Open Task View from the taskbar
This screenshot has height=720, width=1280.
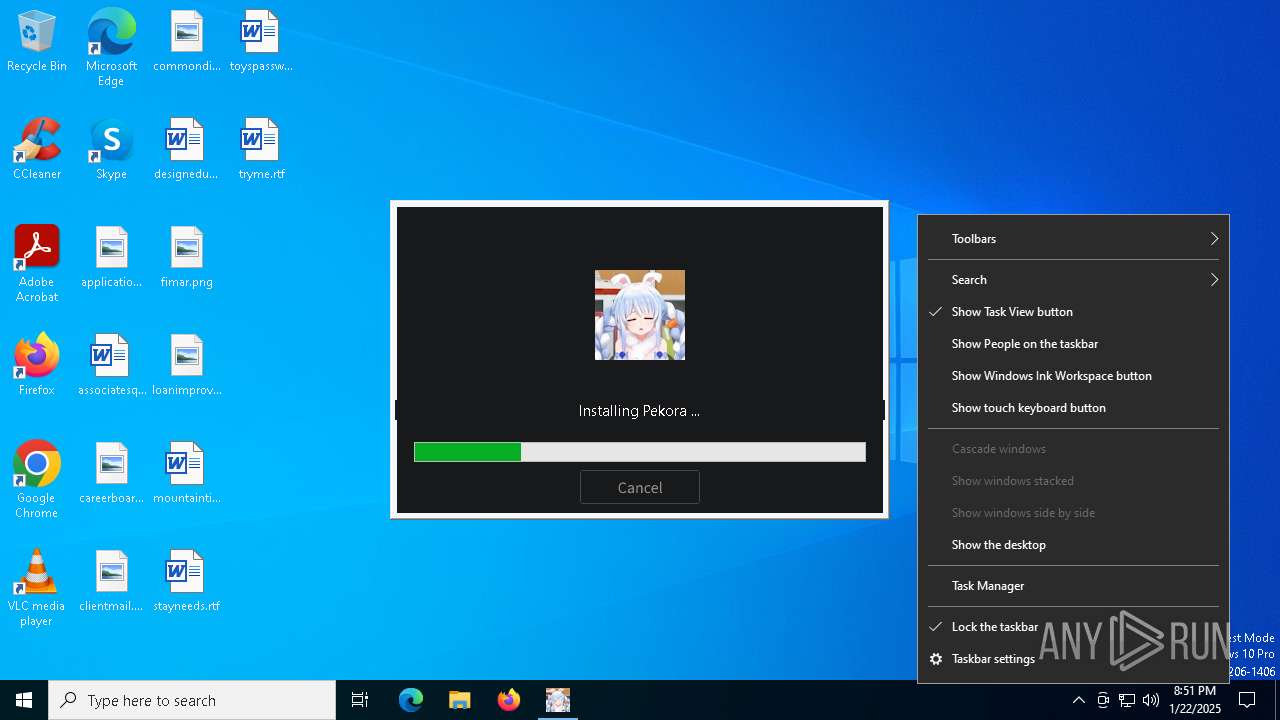360,700
